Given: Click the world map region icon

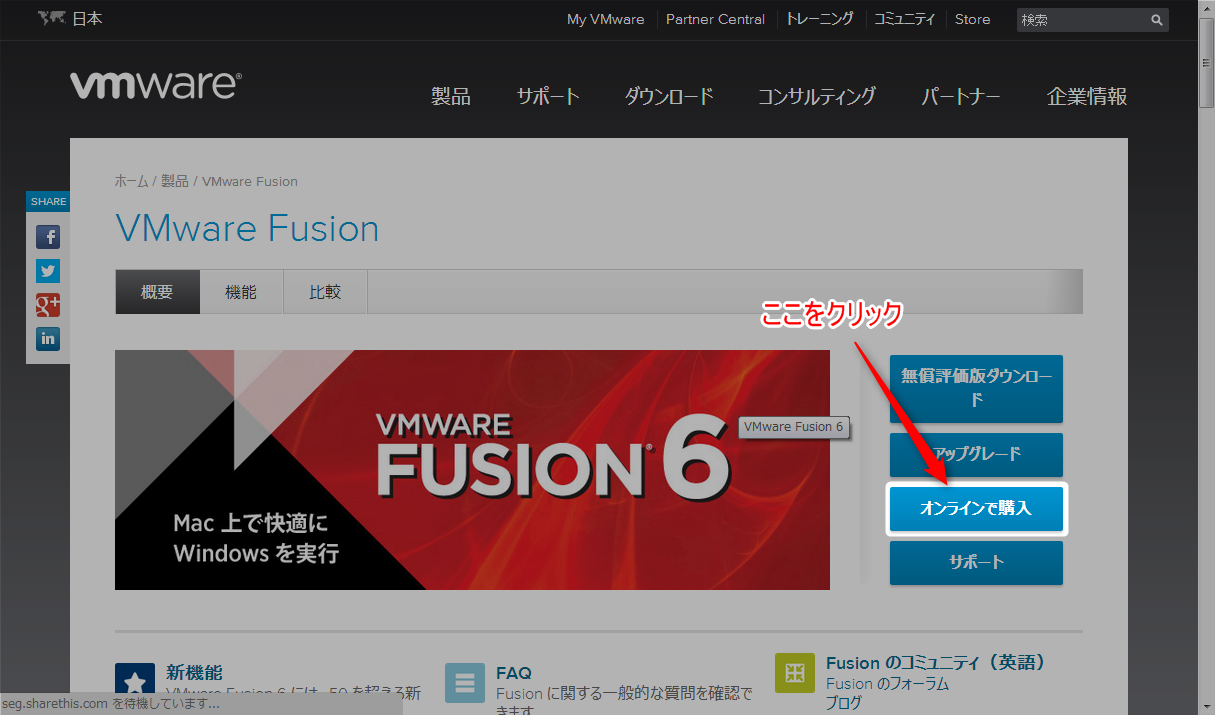Looking at the screenshot, I should [x=52, y=19].
